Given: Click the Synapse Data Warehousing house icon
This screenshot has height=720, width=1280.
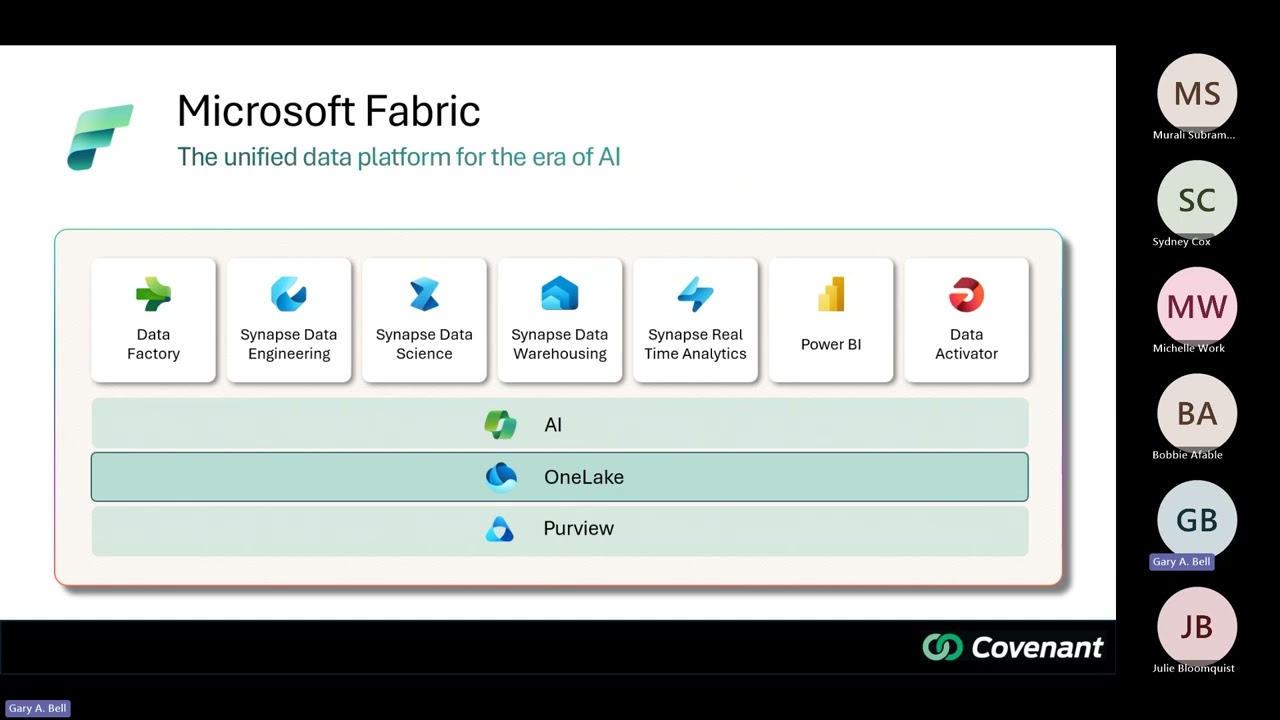Looking at the screenshot, I should [x=560, y=295].
